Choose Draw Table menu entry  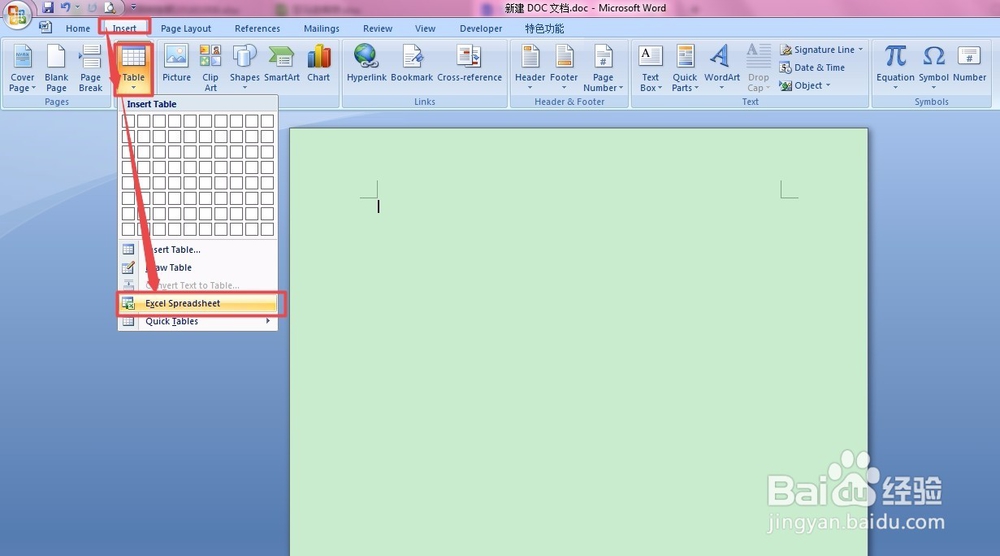[198, 268]
